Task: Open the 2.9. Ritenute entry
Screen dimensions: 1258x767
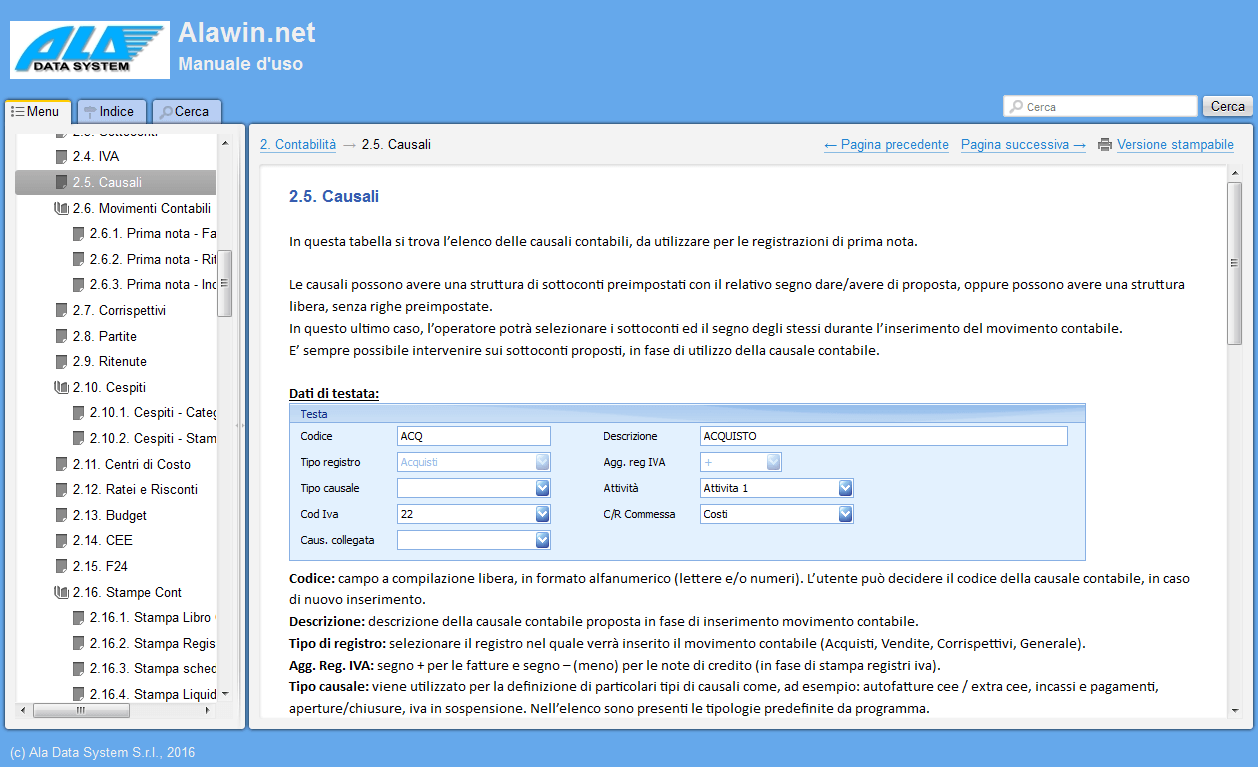Action: [x=110, y=361]
